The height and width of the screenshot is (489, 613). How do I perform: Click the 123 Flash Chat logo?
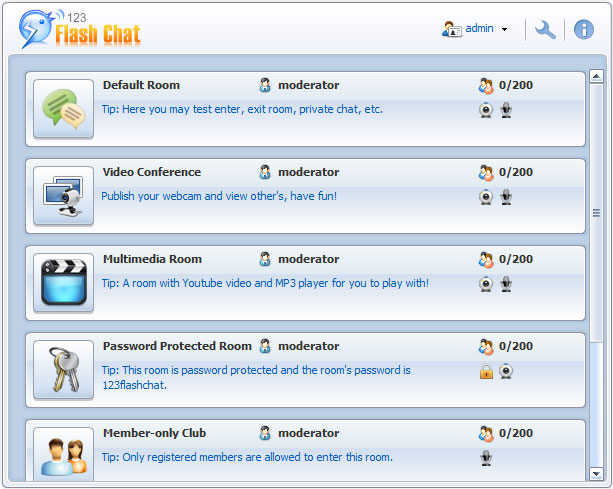tap(80, 30)
